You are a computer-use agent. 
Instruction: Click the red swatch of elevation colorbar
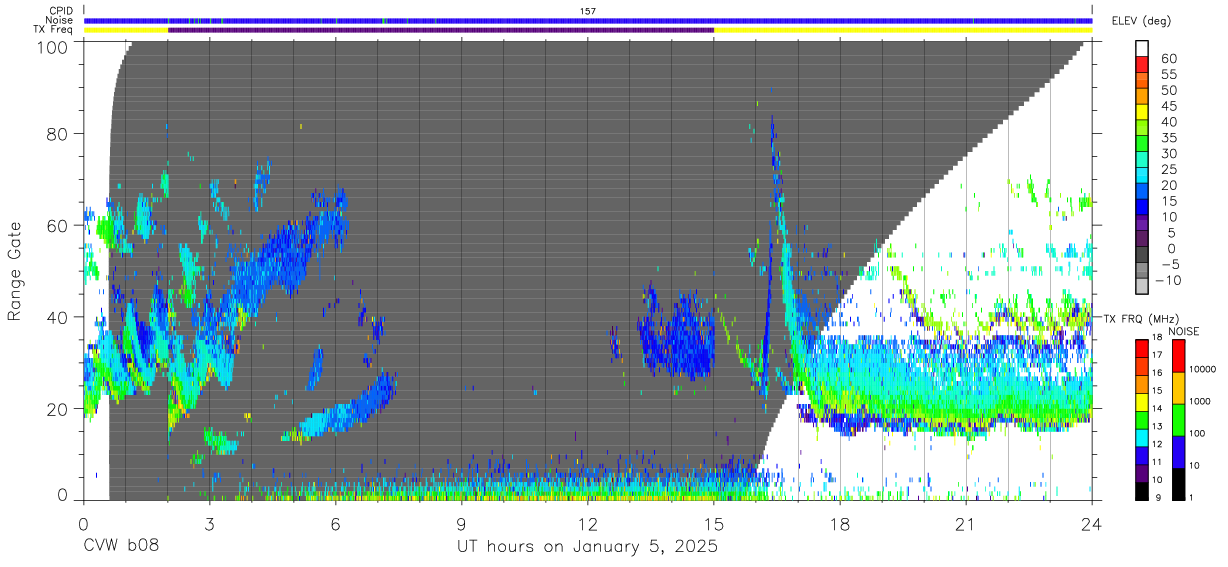[x=1142, y=66]
